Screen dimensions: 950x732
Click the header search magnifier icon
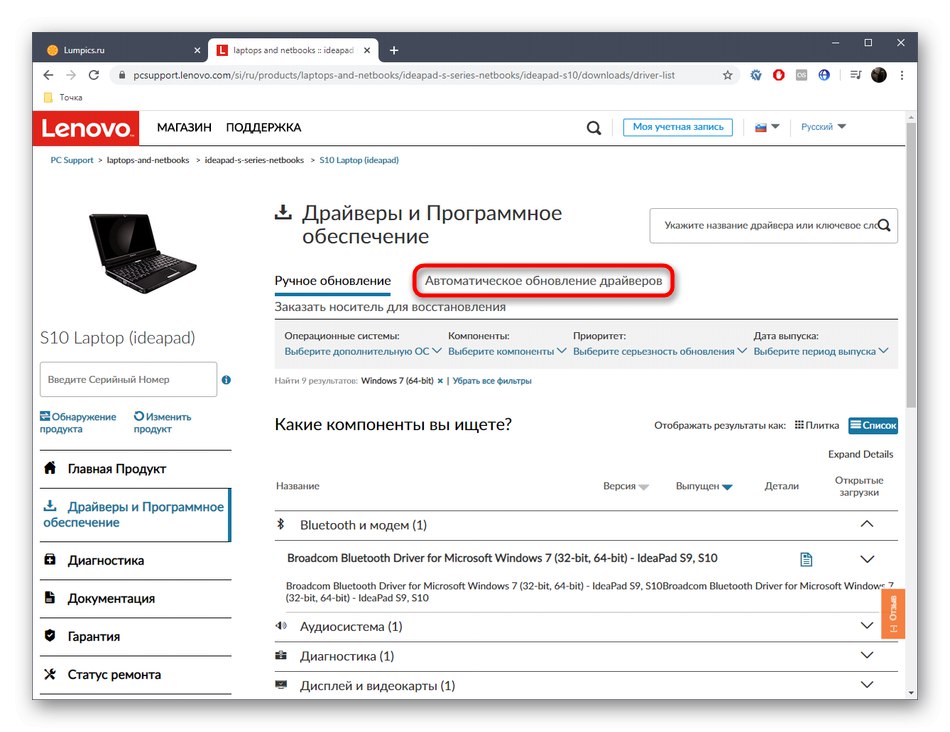pyautogui.click(x=594, y=128)
